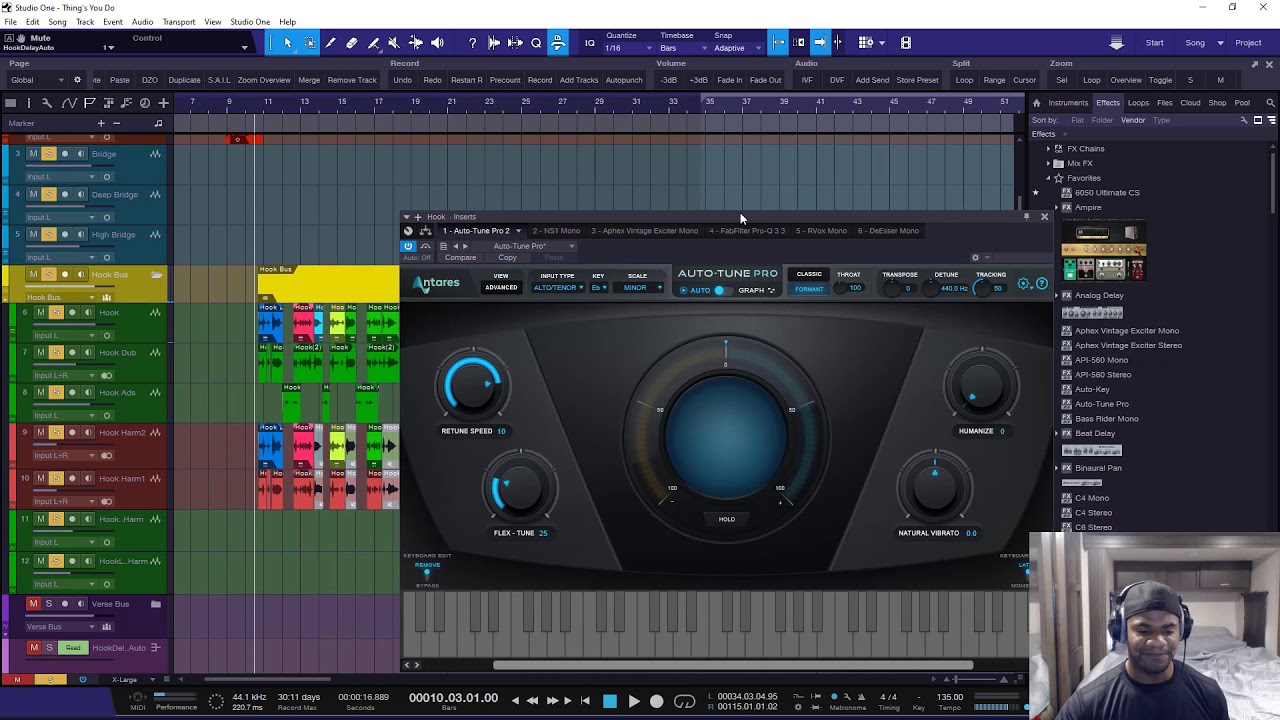Click Return to Zero transport button

point(585,701)
